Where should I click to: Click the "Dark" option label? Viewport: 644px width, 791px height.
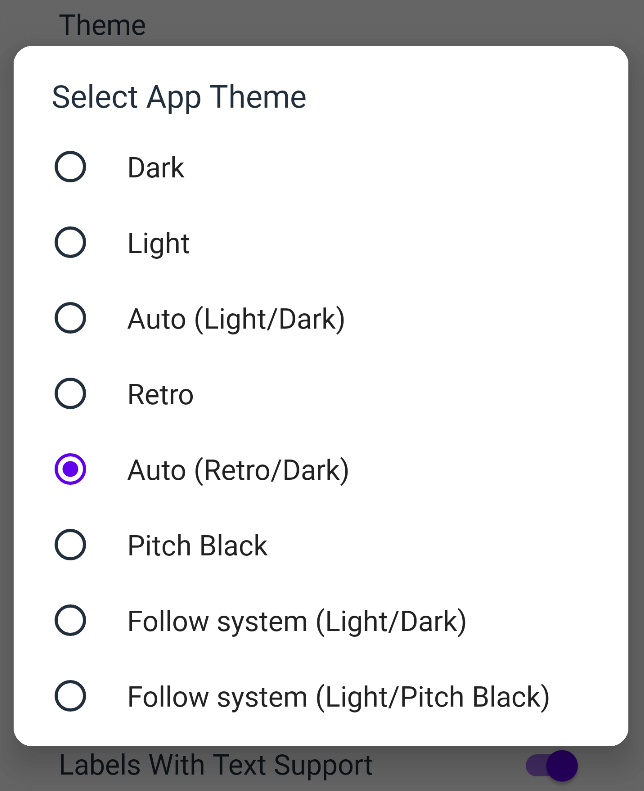(156, 167)
